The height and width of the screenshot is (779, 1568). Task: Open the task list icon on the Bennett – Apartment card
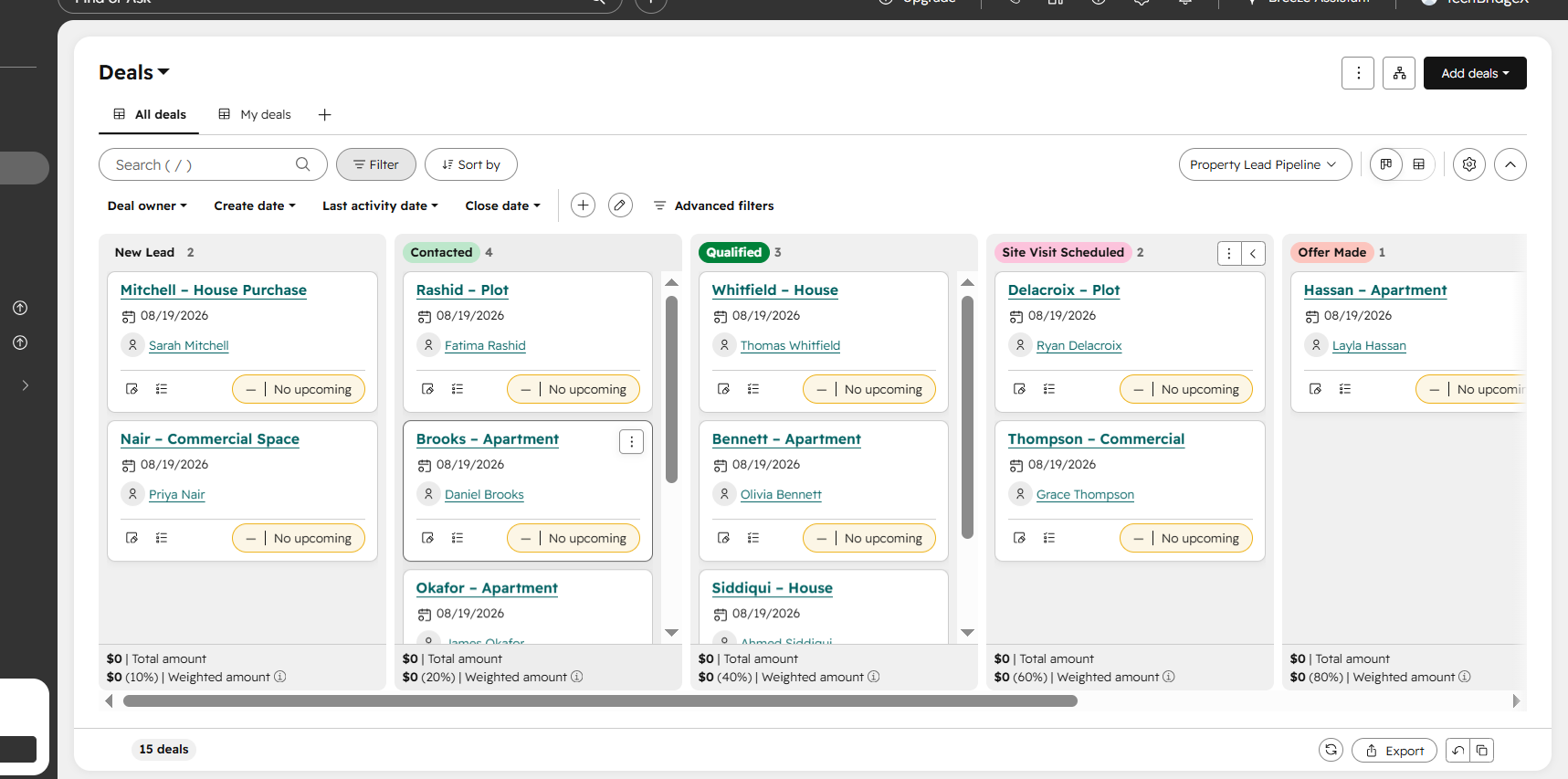(753, 538)
